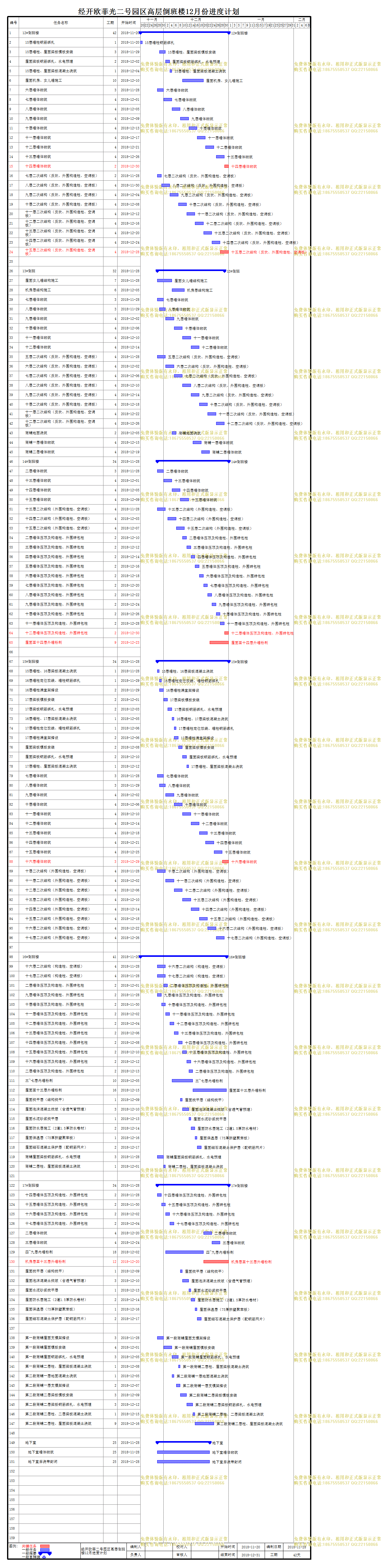Select the 任务名称 column header
381x1568 pixels.
pos(61,22)
